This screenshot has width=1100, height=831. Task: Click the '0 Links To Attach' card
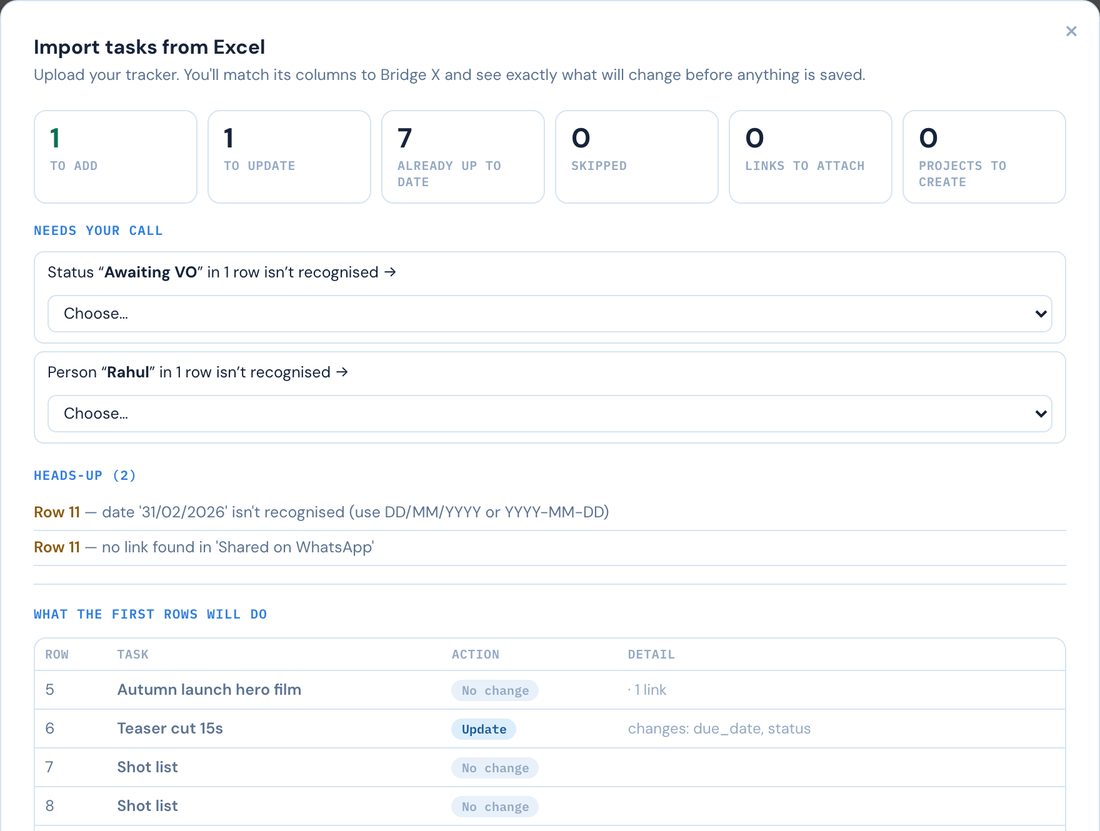coord(810,157)
